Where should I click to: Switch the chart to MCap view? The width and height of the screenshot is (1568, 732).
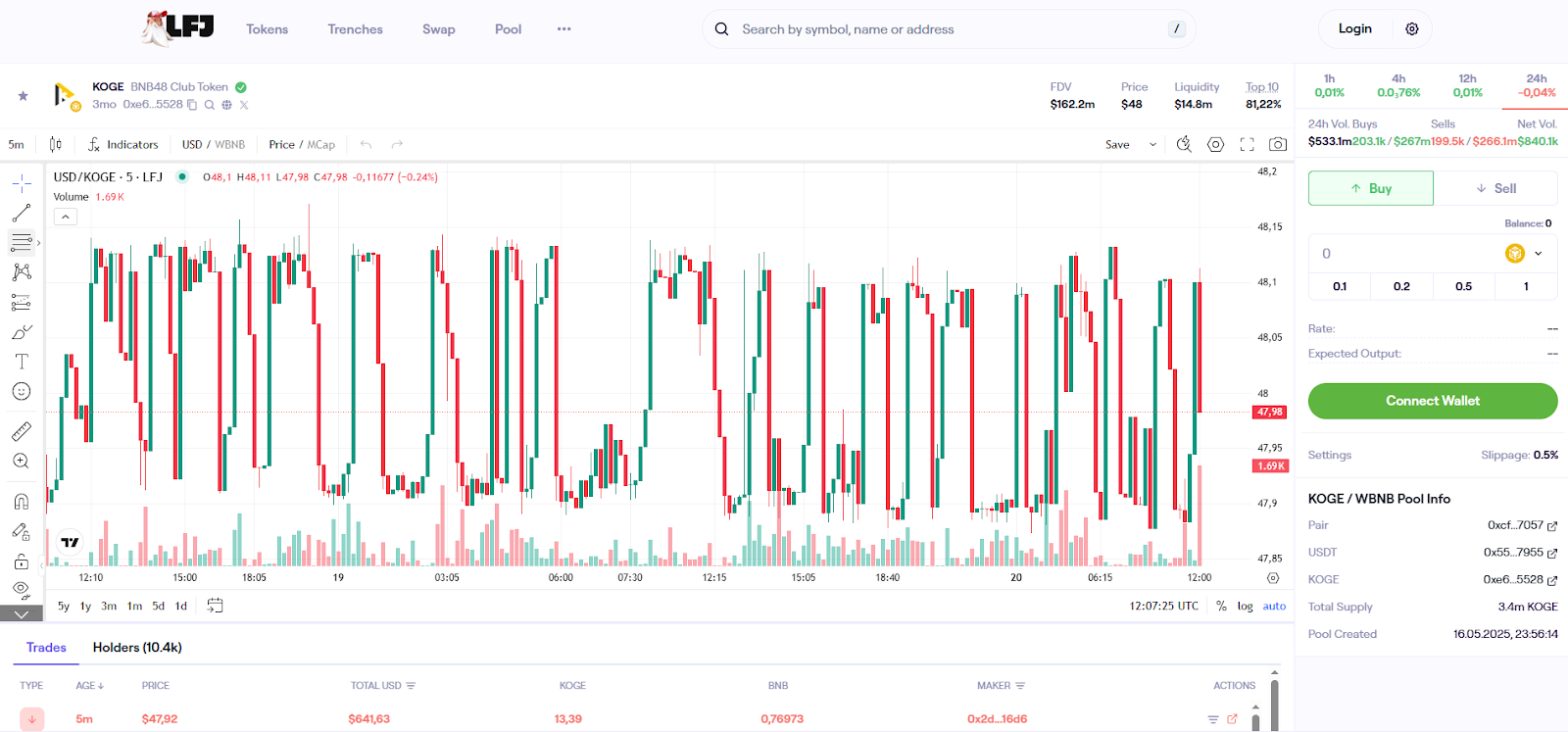click(321, 144)
